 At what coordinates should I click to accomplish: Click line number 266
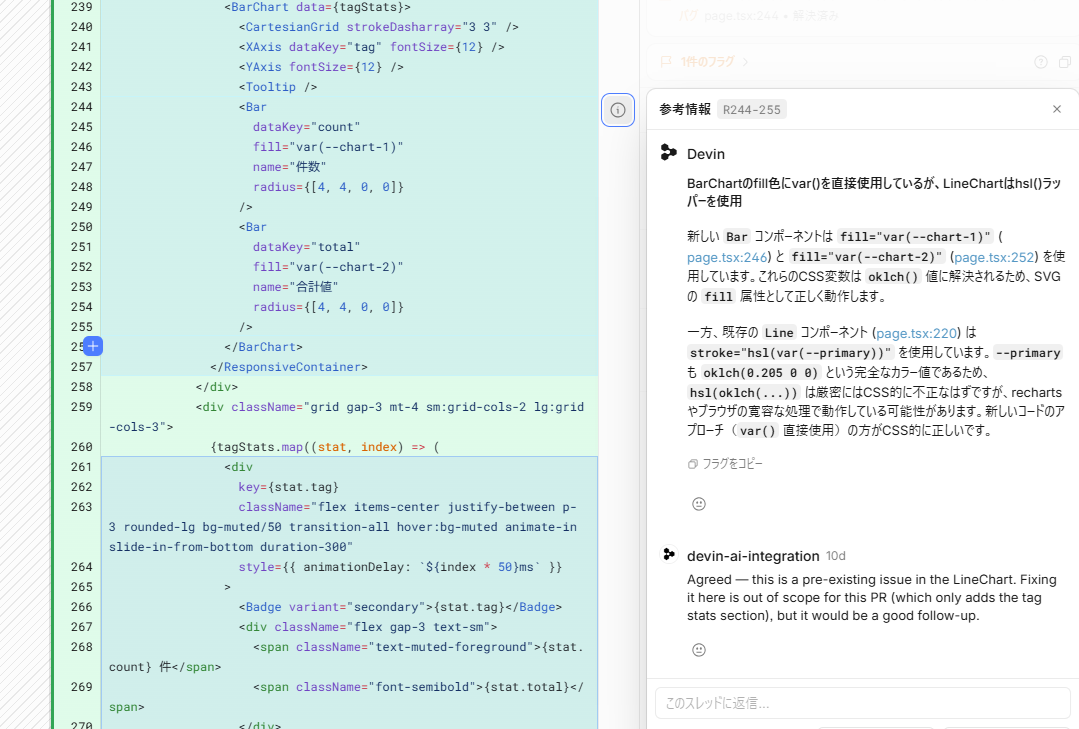81,606
